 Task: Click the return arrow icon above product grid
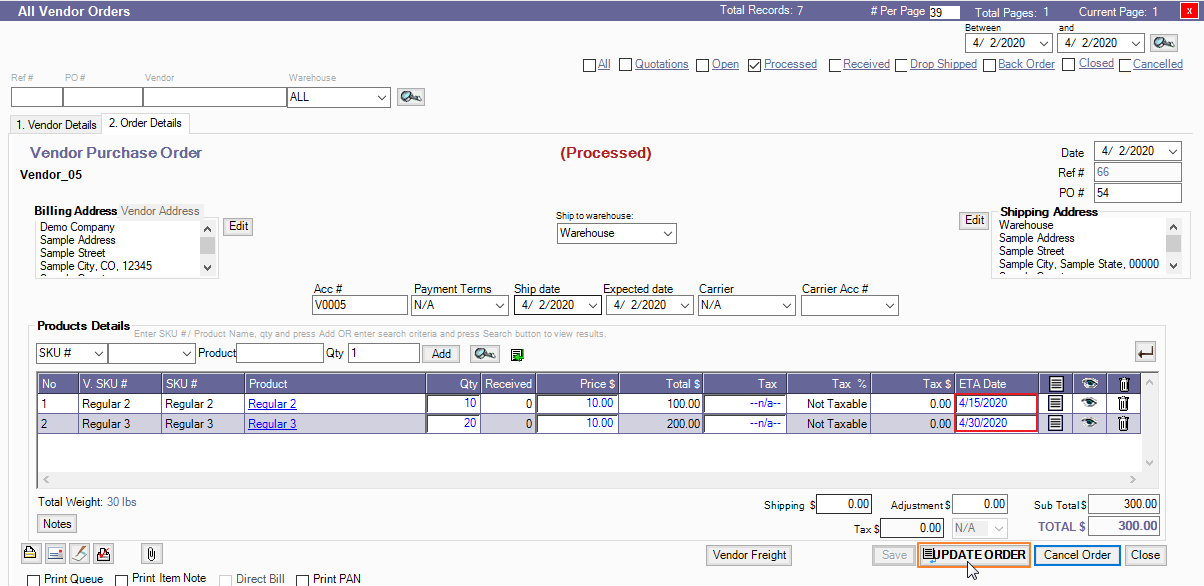pyautogui.click(x=1145, y=352)
